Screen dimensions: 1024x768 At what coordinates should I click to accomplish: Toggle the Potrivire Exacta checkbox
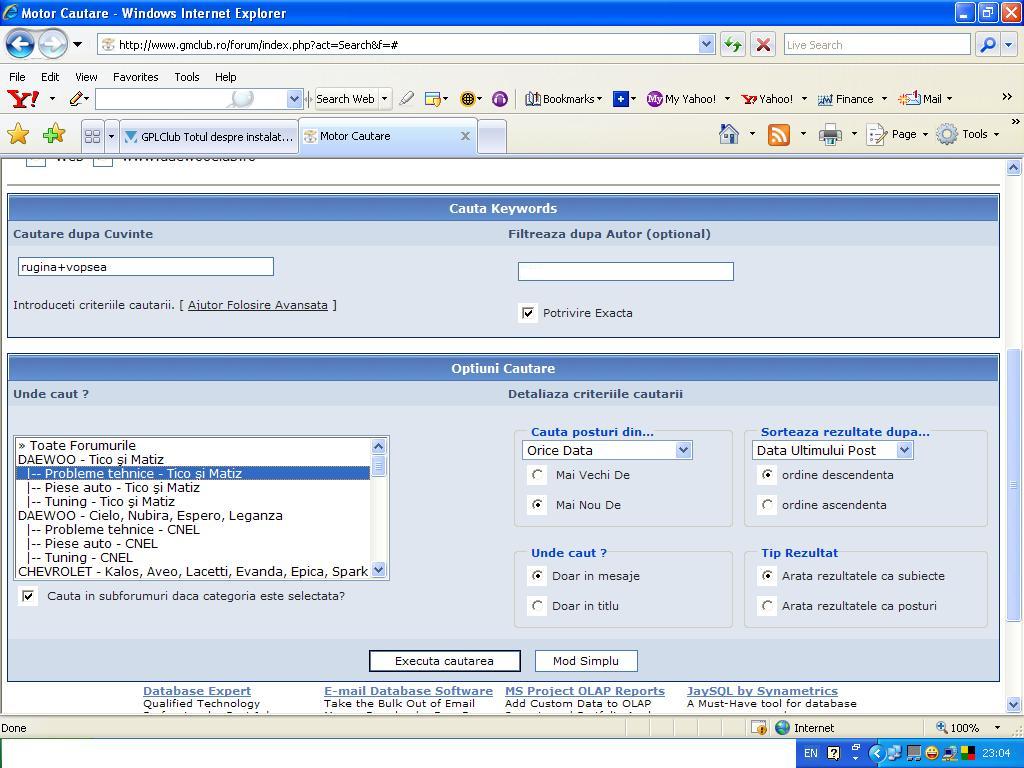point(528,313)
